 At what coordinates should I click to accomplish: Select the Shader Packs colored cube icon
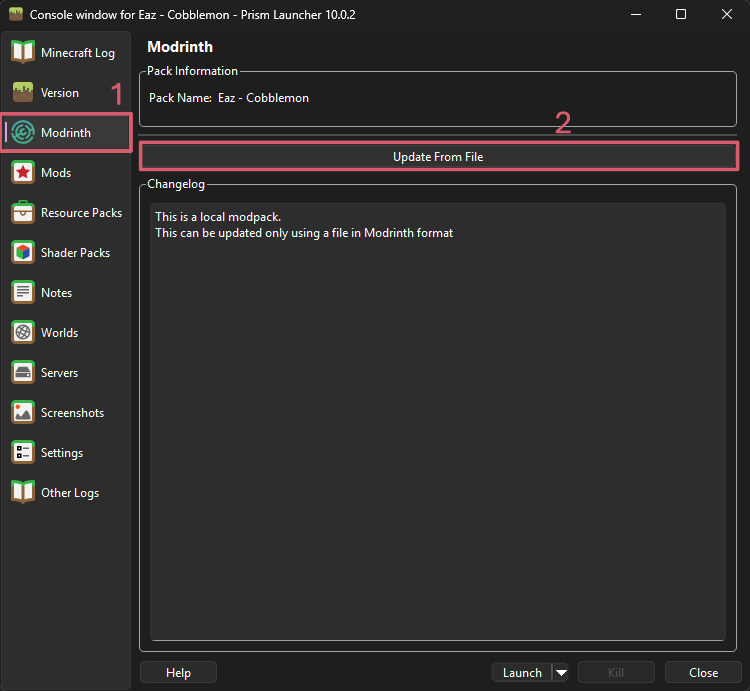click(x=22, y=253)
